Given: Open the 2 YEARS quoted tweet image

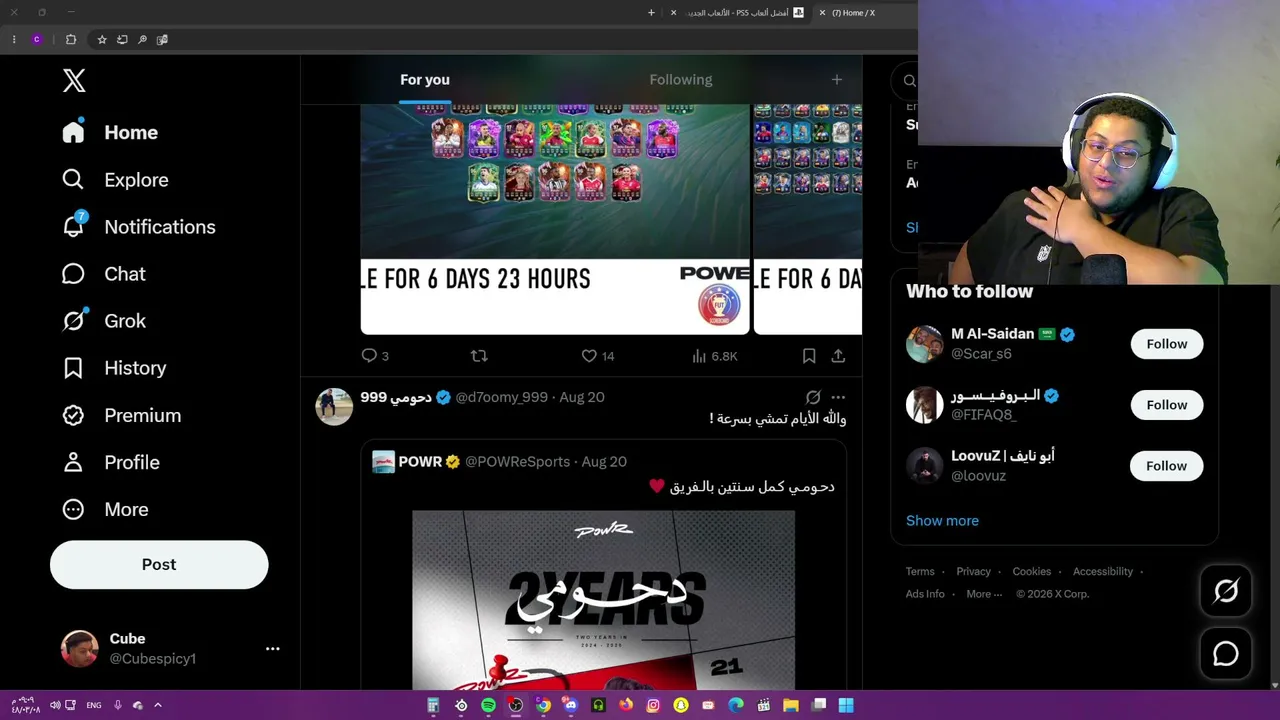Looking at the screenshot, I should tap(604, 600).
